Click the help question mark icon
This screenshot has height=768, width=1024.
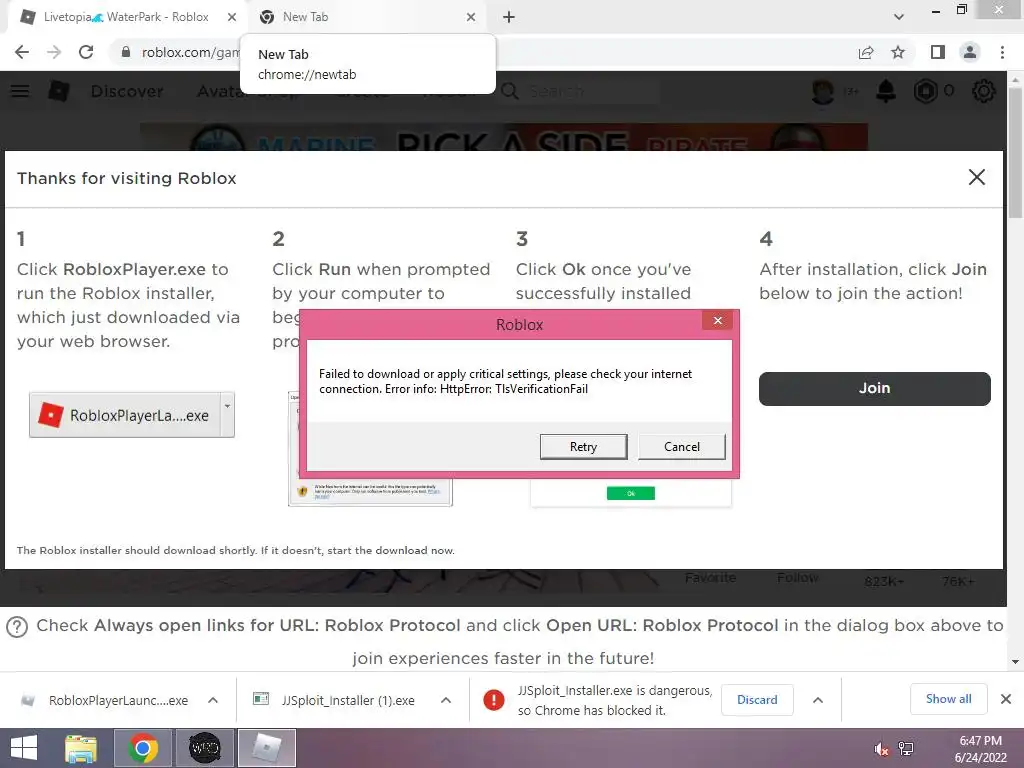pos(17,627)
